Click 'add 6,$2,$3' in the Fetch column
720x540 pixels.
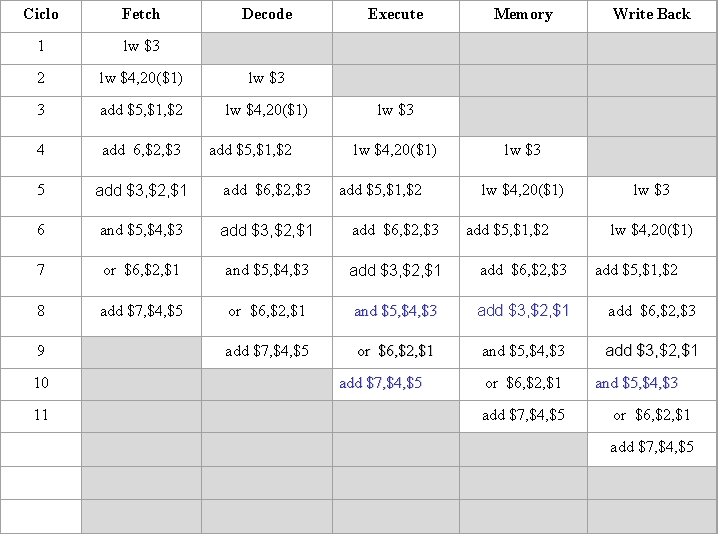pyautogui.click(x=141, y=151)
